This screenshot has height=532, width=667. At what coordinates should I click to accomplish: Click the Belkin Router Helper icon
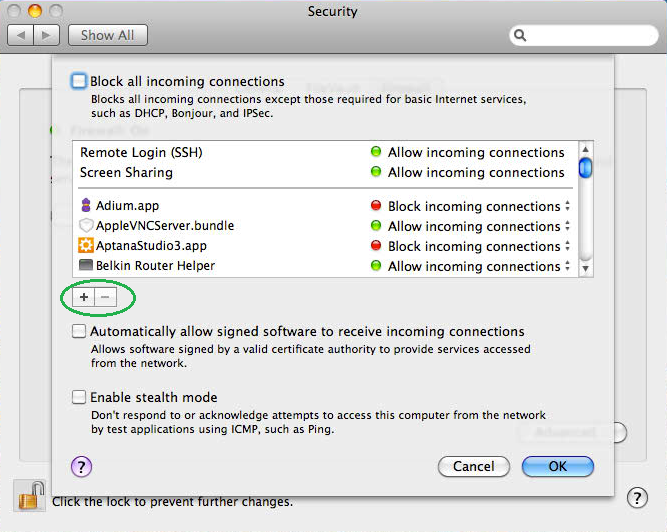point(86,266)
